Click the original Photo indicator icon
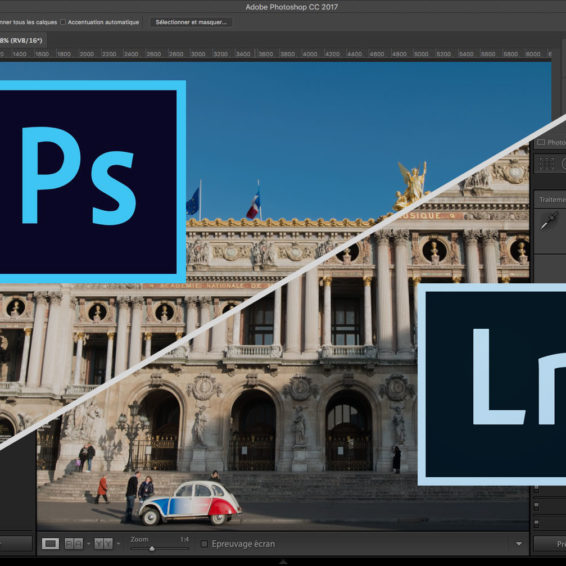566x566 pixels. pos(541,142)
